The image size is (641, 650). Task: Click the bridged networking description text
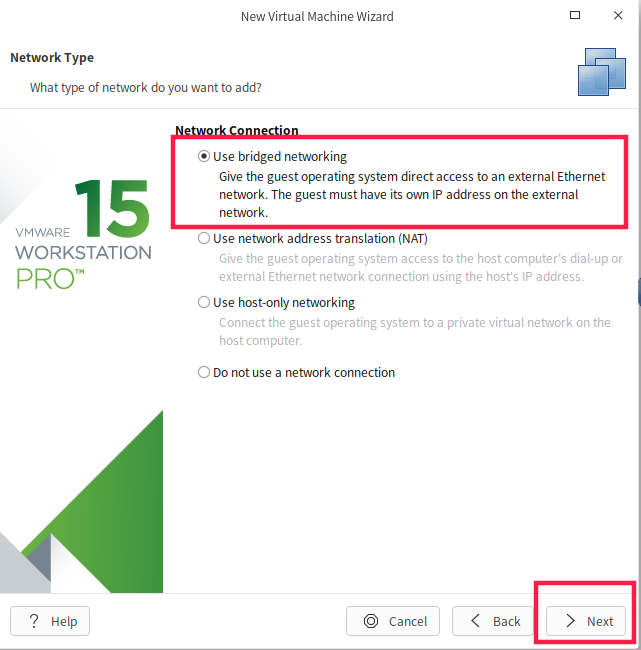point(412,194)
